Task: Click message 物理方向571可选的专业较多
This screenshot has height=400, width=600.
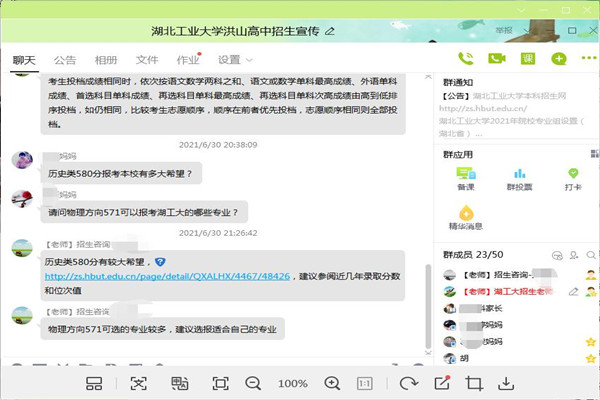Action: [162, 329]
